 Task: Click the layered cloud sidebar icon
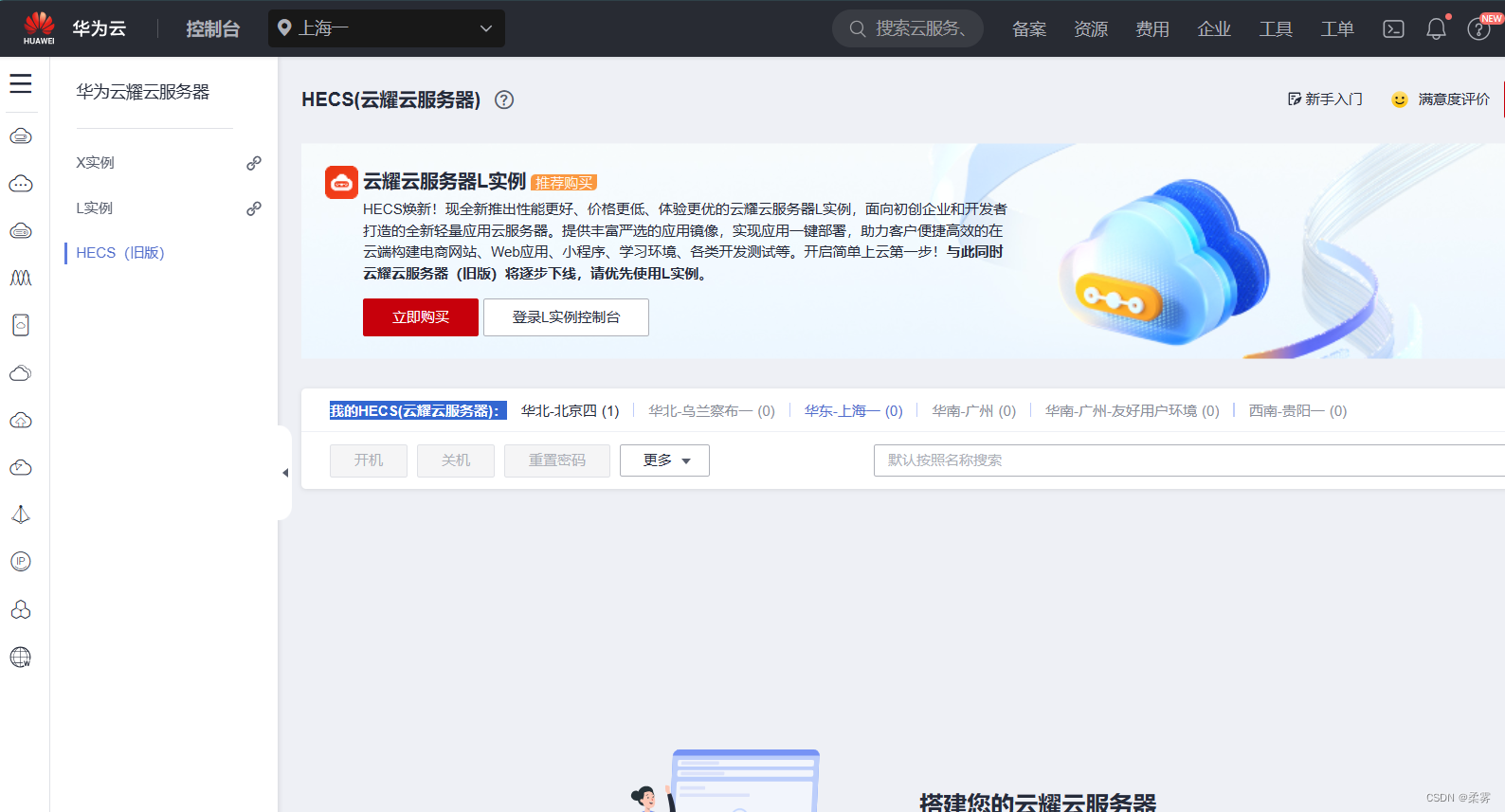(x=21, y=372)
